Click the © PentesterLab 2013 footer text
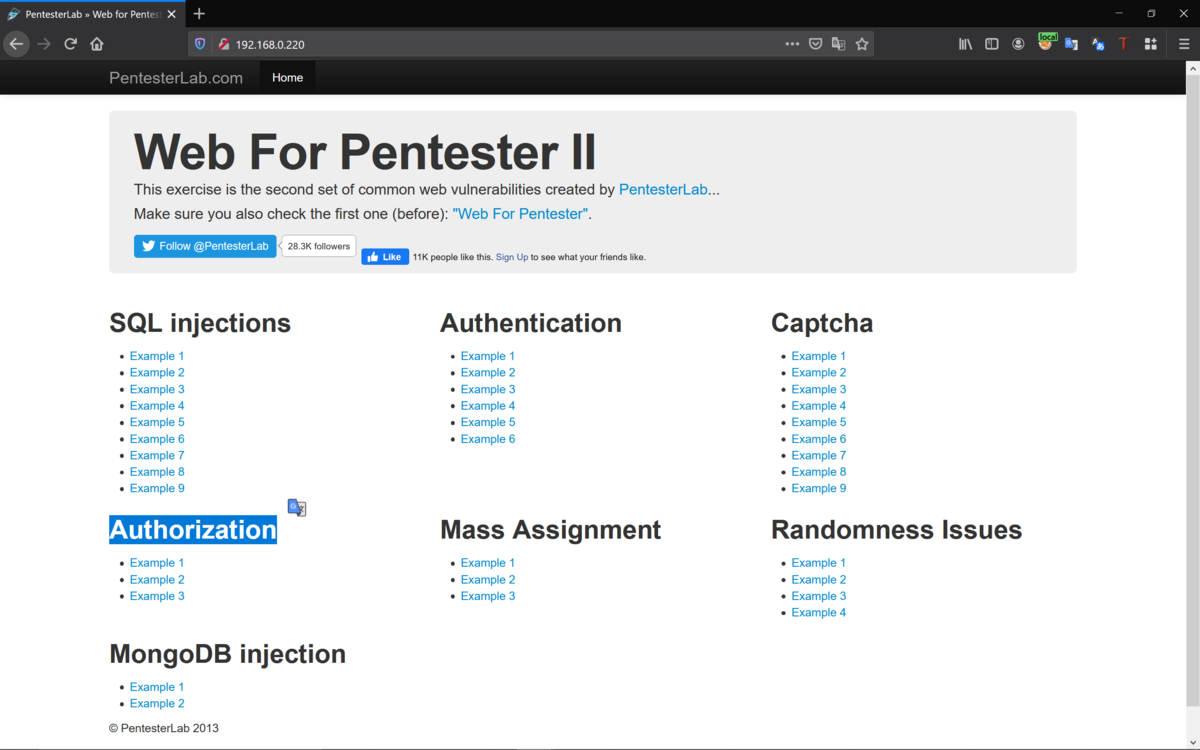Image resolution: width=1200 pixels, height=750 pixels. pyautogui.click(x=164, y=728)
